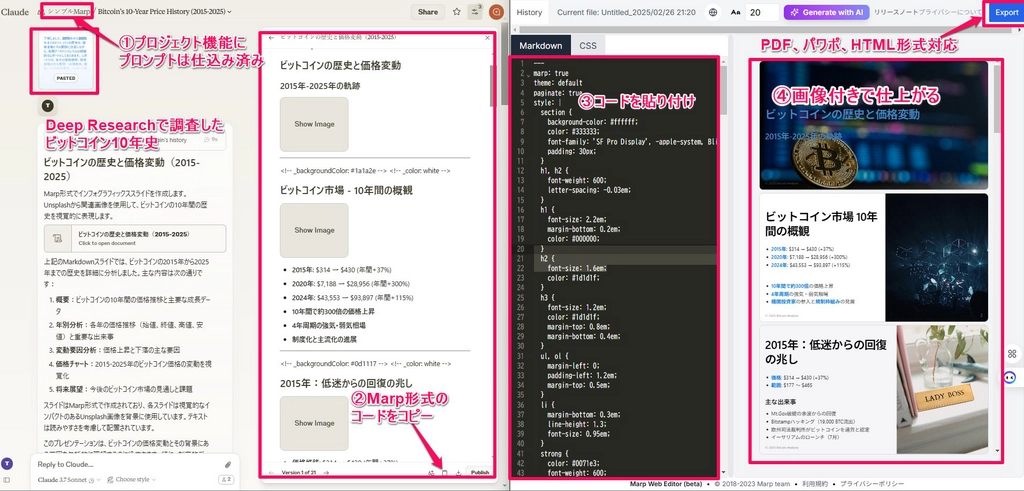Click the Publish button in artifact panel

[480, 473]
